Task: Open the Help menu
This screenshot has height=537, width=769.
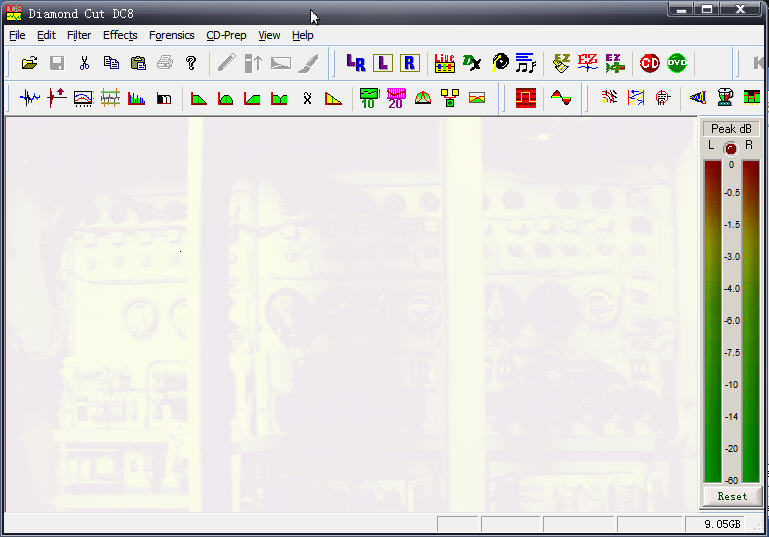Action: (x=303, y=35)
